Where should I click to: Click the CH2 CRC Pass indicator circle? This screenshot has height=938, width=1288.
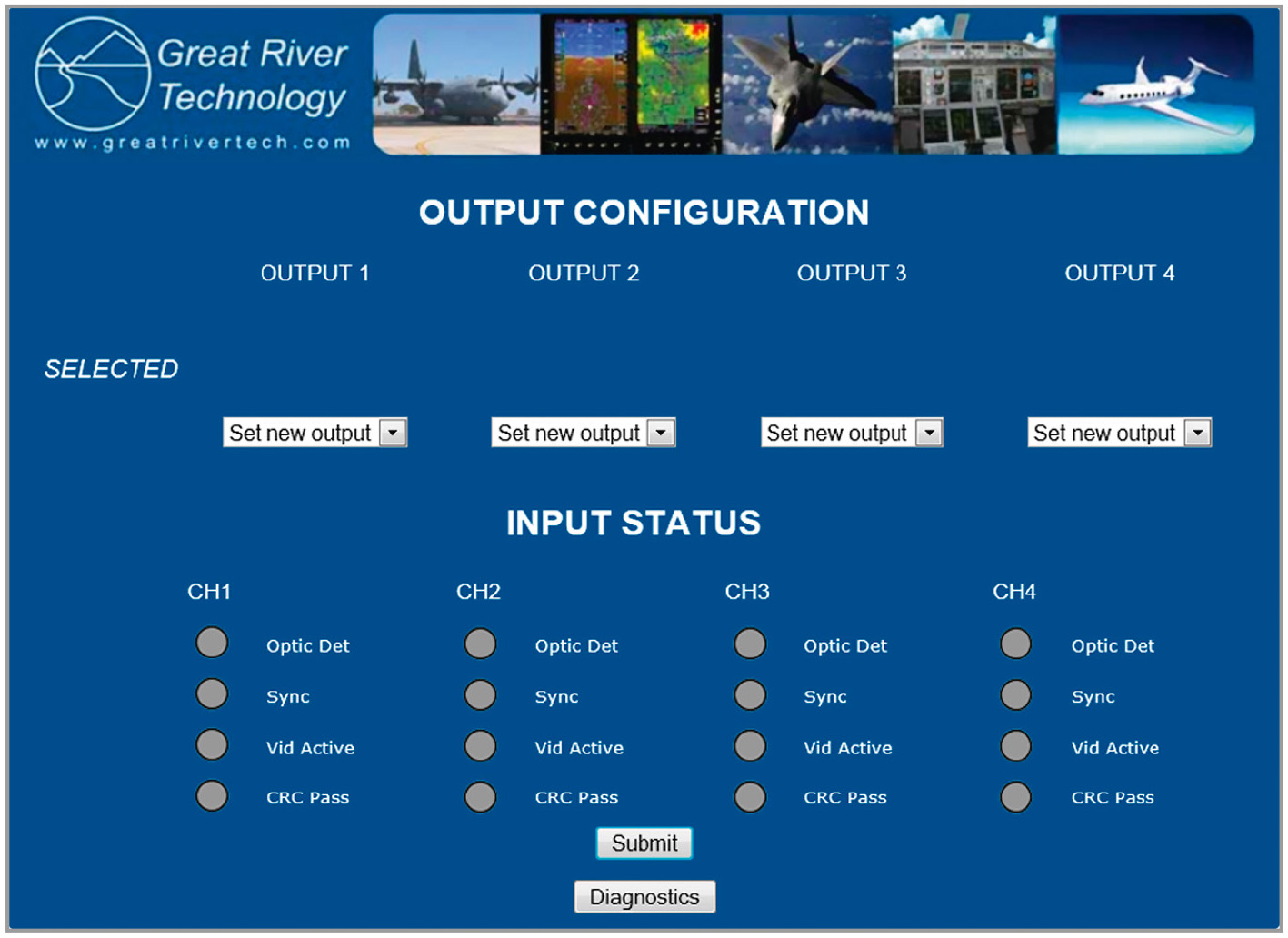pos(481,797)
